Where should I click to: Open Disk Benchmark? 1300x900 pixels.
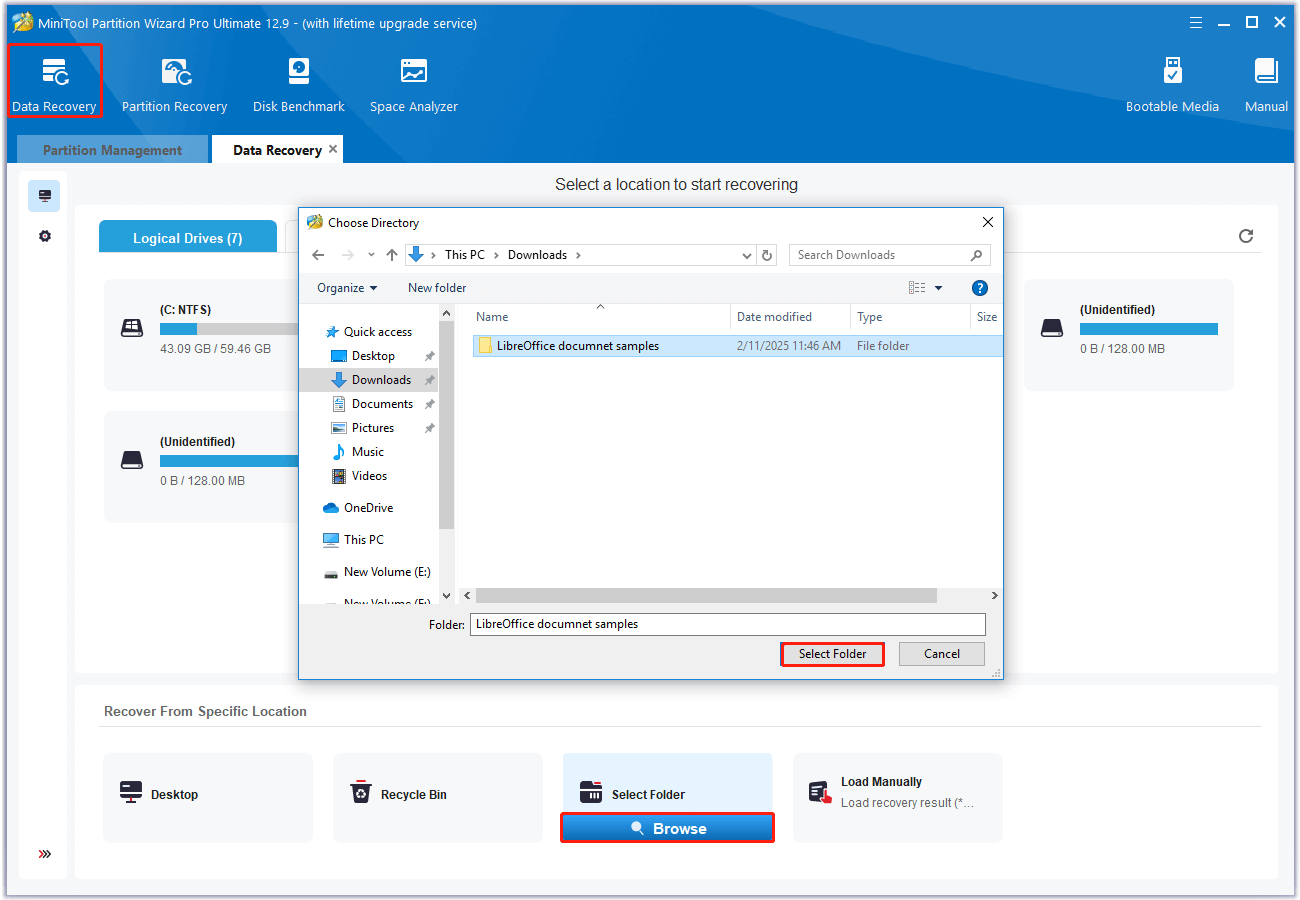[x=298, y=84]
